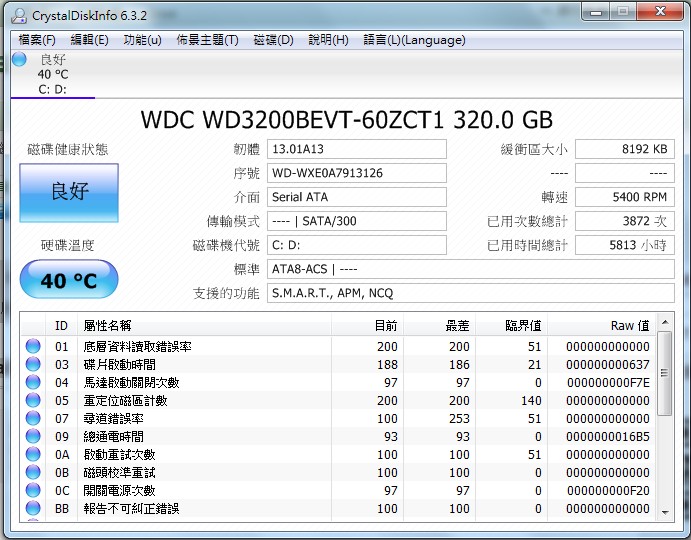Click current value 188 in 碟片啟動時間 row

(x=387, y=365)
